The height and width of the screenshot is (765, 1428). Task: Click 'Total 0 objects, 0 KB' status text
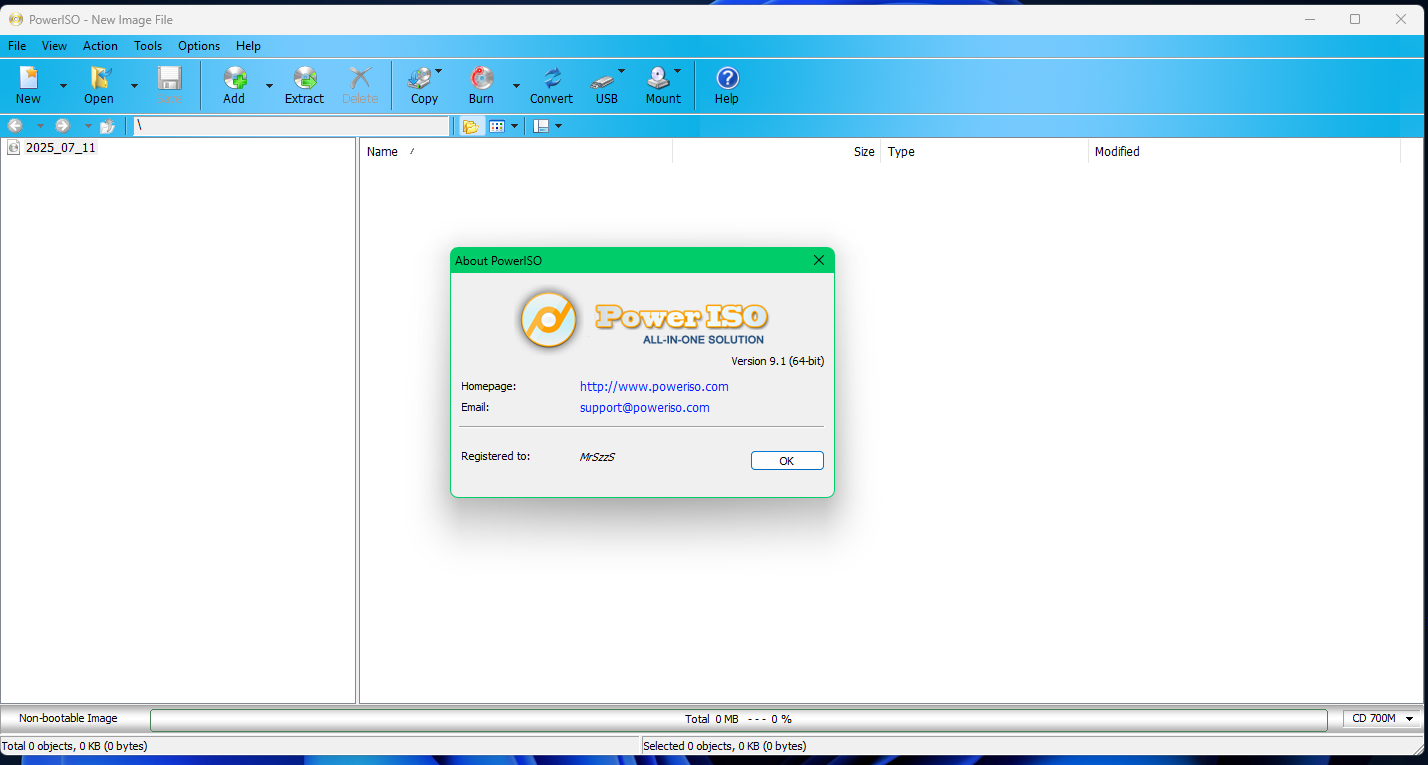pos(75,746)
